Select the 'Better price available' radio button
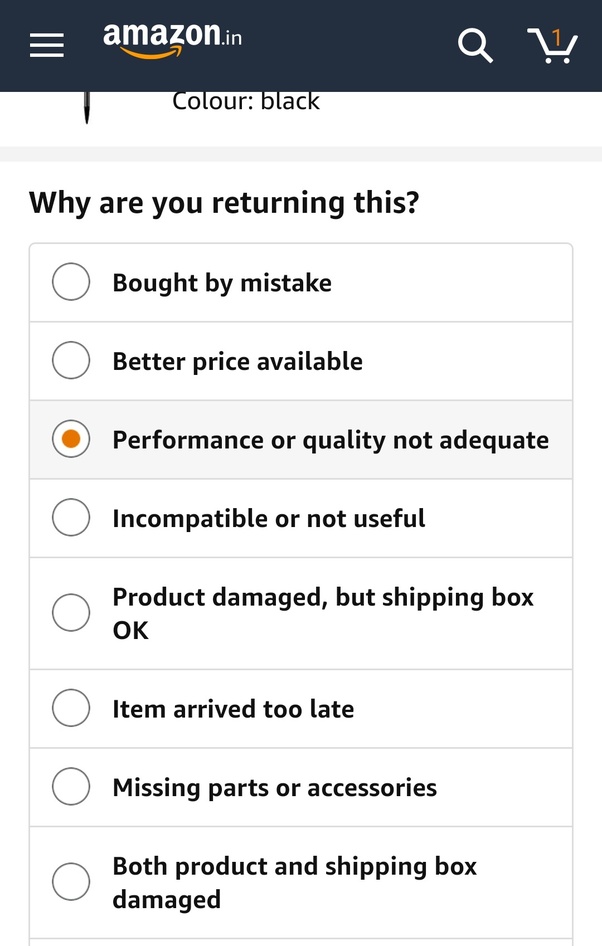This screenshot has width=602, height=946. [70, 360]
